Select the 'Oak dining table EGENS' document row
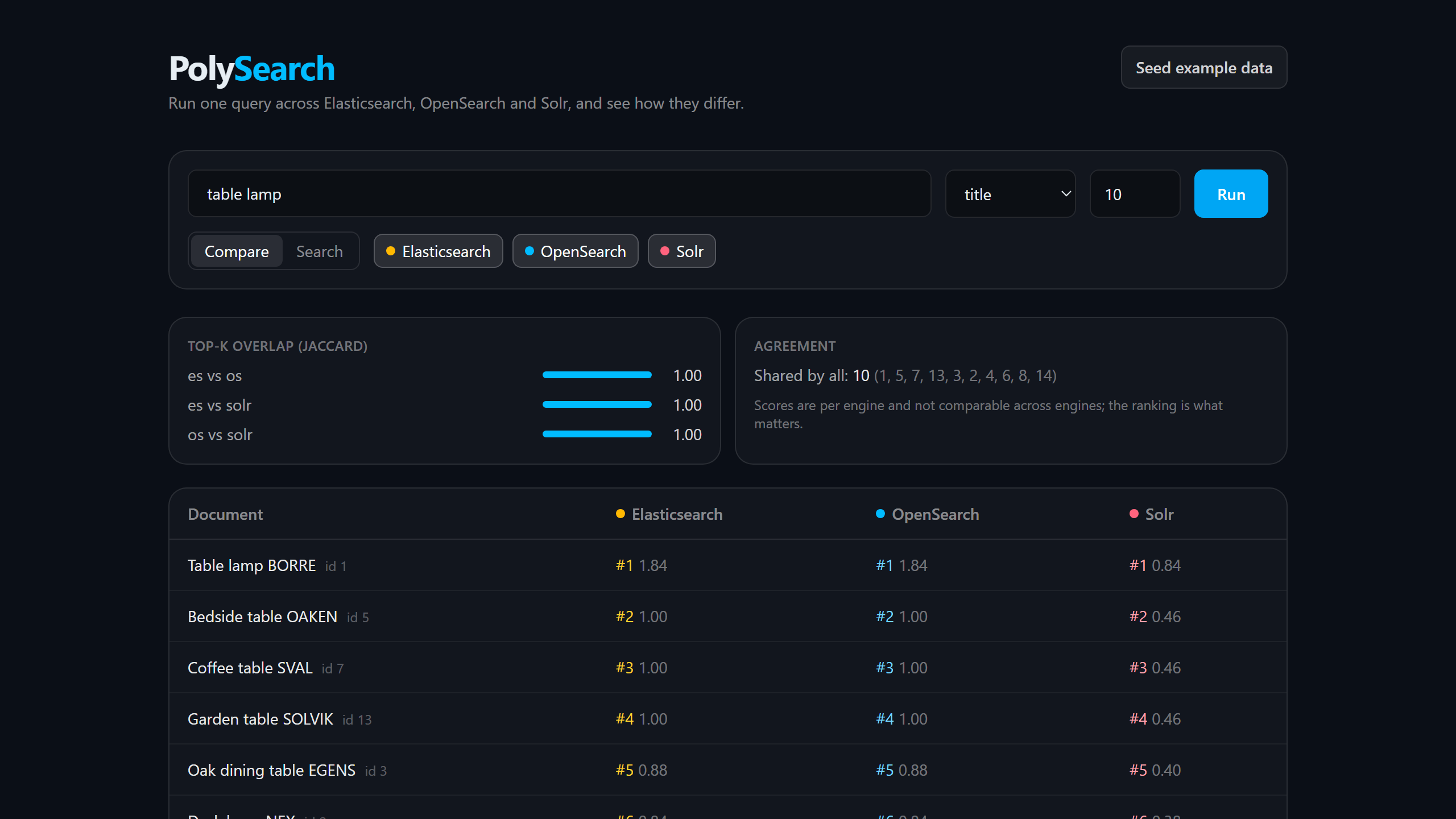Screen dimensions: 1456x819 pyautogui.click(x=728, y=770)
